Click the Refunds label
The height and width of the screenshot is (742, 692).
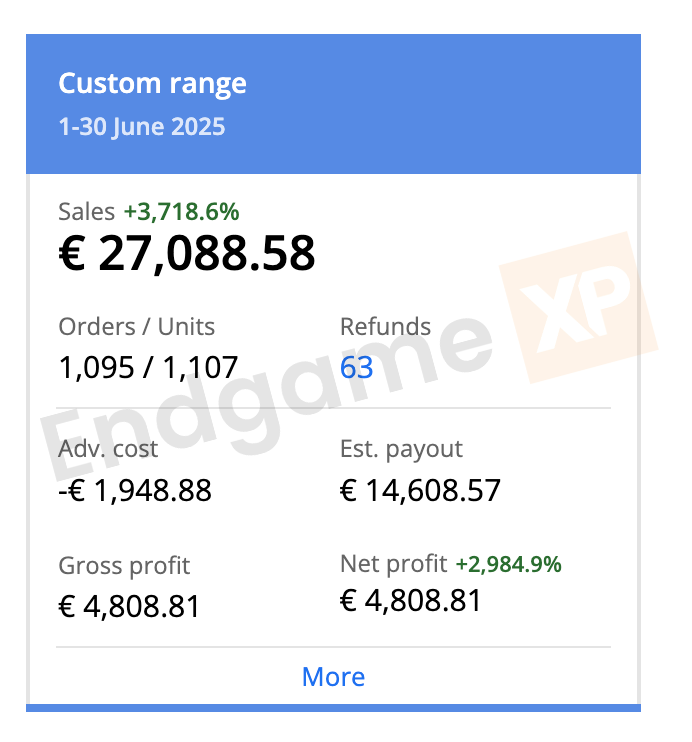[x=385, y=327]
